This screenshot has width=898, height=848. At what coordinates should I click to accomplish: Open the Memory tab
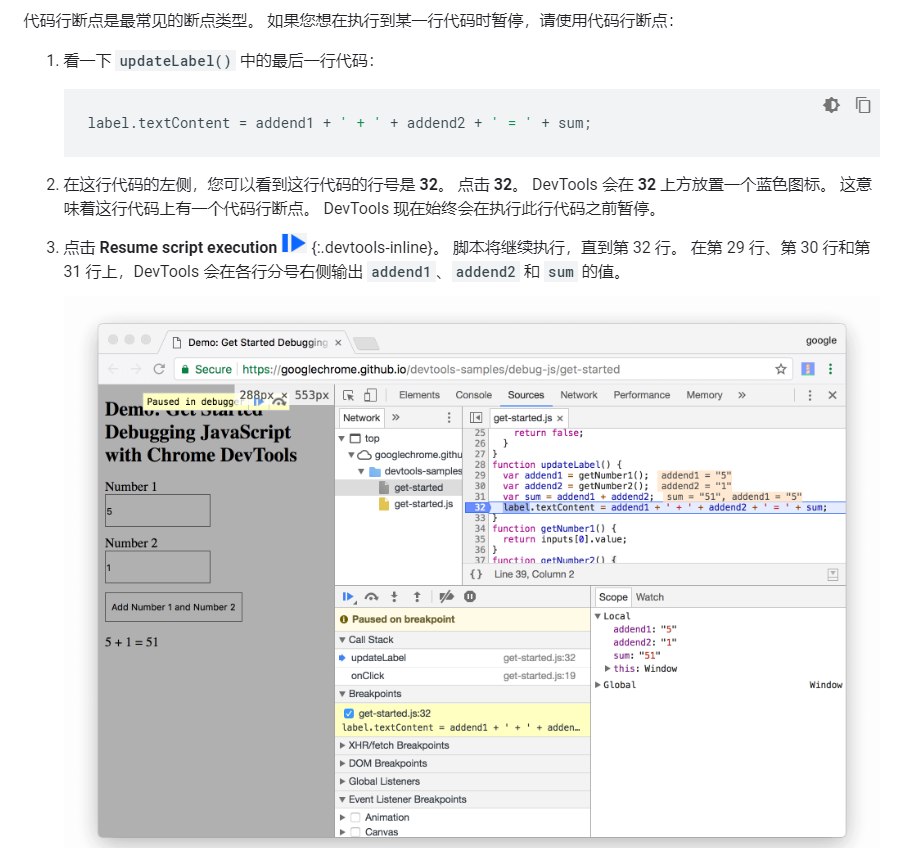[704, 395]
